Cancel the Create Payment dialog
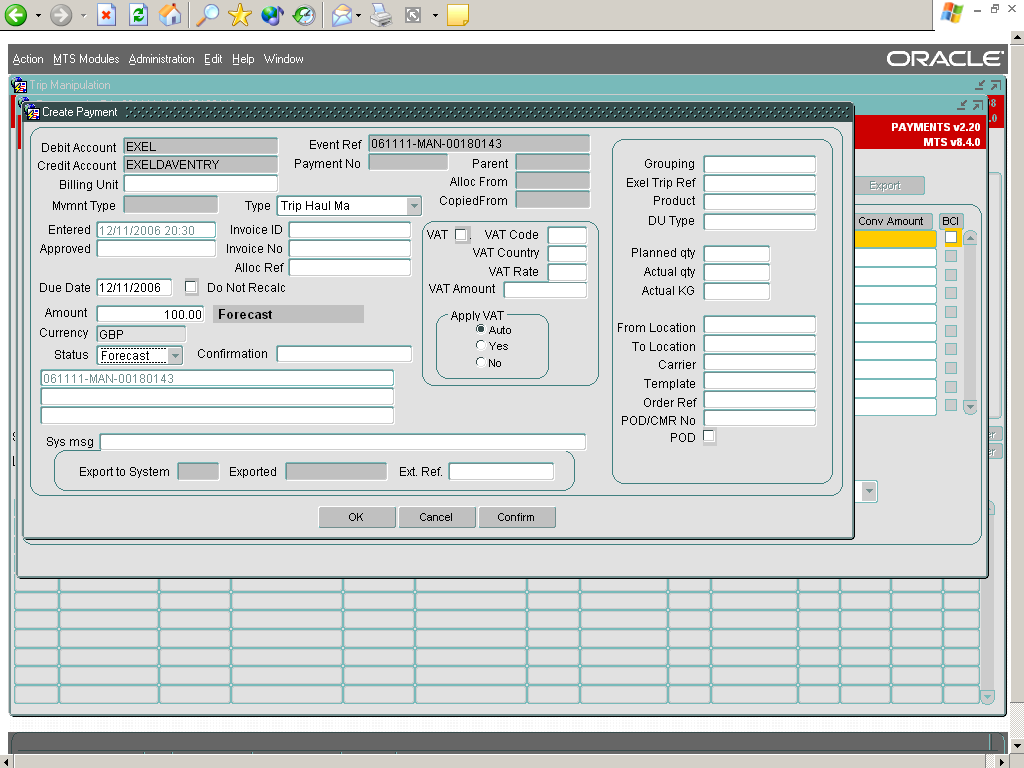1024x768 pixels. [x=436, y=517]
